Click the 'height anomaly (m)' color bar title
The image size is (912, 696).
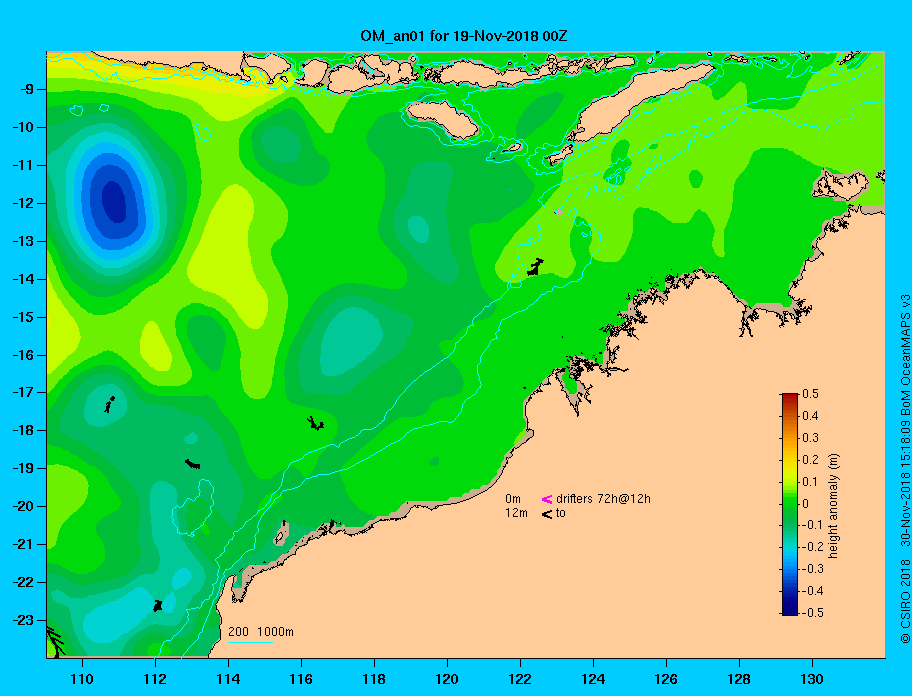click(x=834, y=506)
